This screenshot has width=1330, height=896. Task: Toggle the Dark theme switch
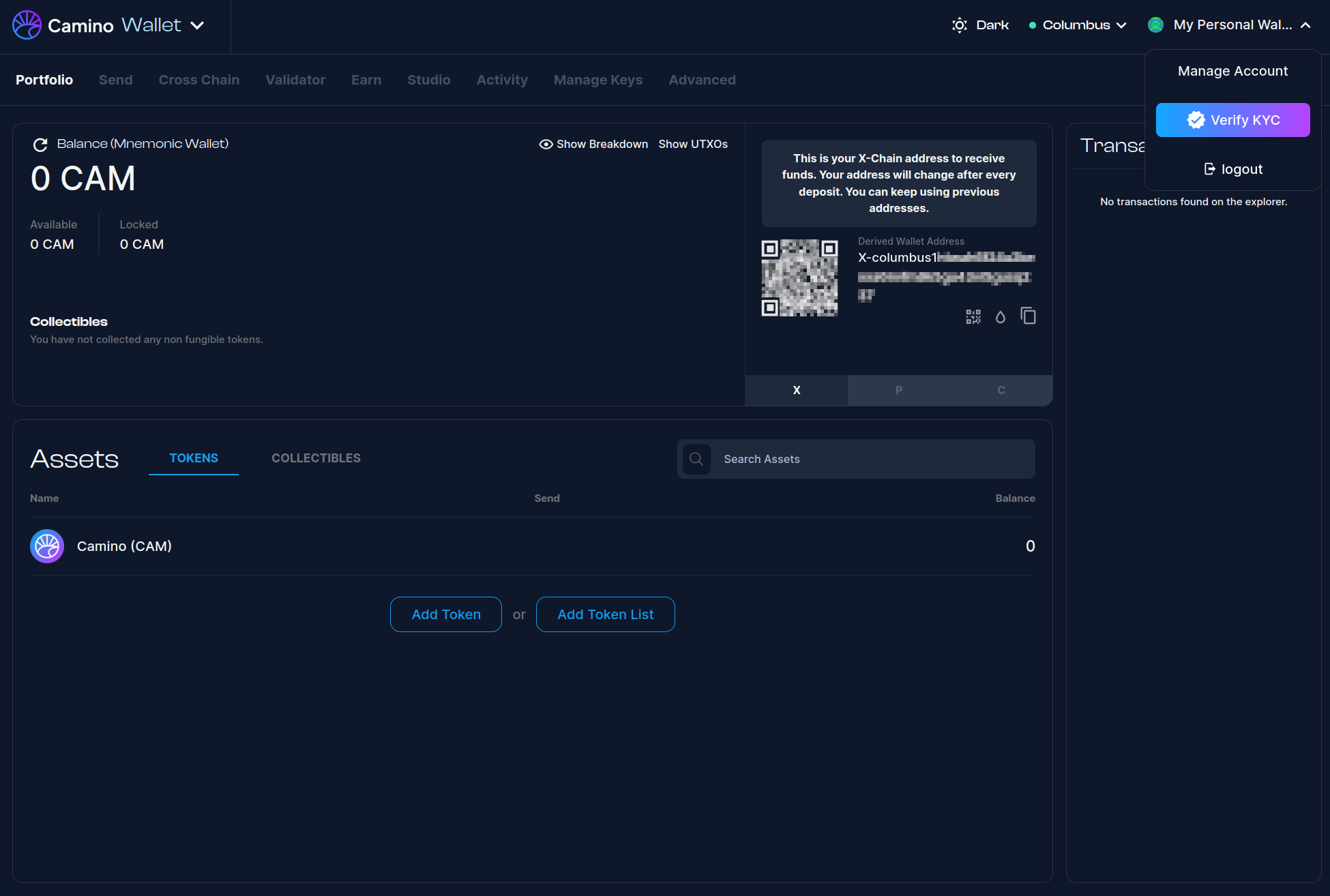pyautogui.click(x=981, y=25)
